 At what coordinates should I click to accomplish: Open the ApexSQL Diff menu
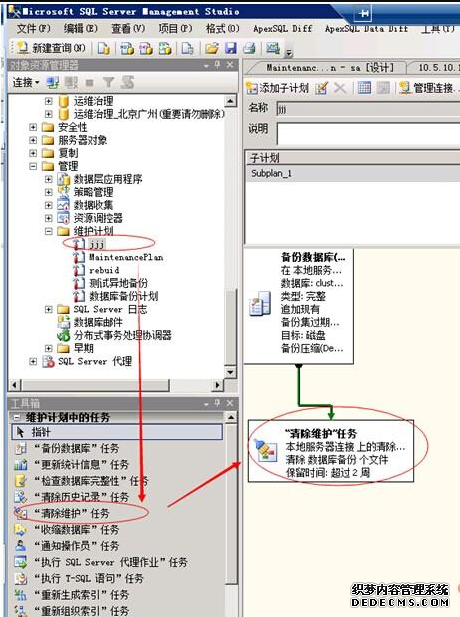click(x=283, y=28)
